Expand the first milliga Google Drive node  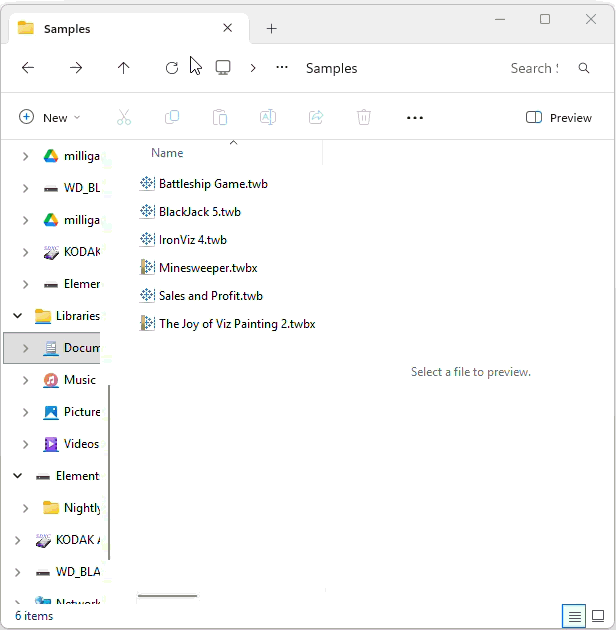coord(25,156)
